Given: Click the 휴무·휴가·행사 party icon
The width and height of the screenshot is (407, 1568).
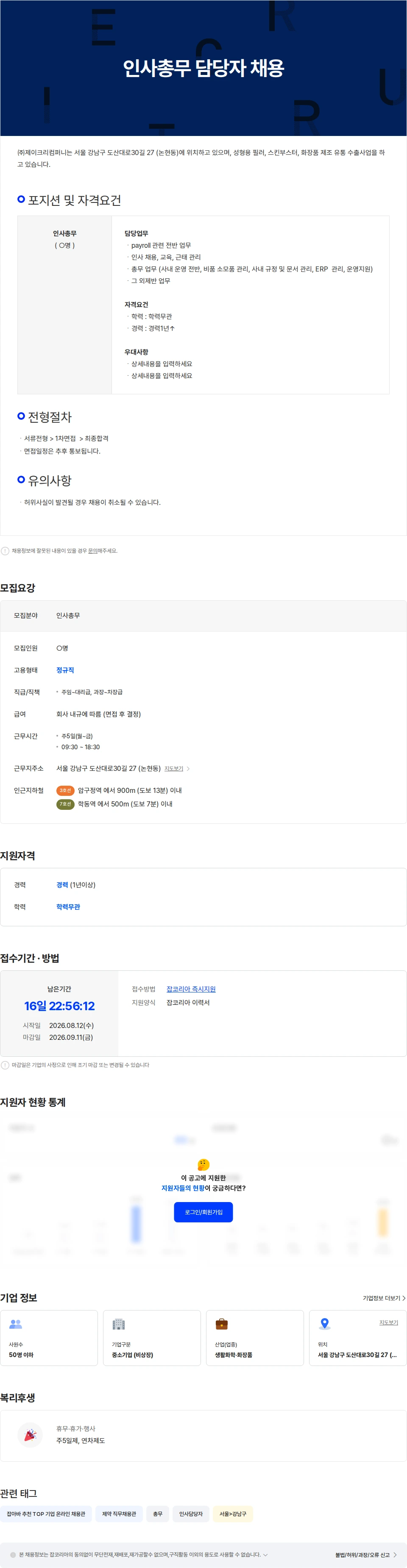Looking at the screenshot, I should [30, 1435].
